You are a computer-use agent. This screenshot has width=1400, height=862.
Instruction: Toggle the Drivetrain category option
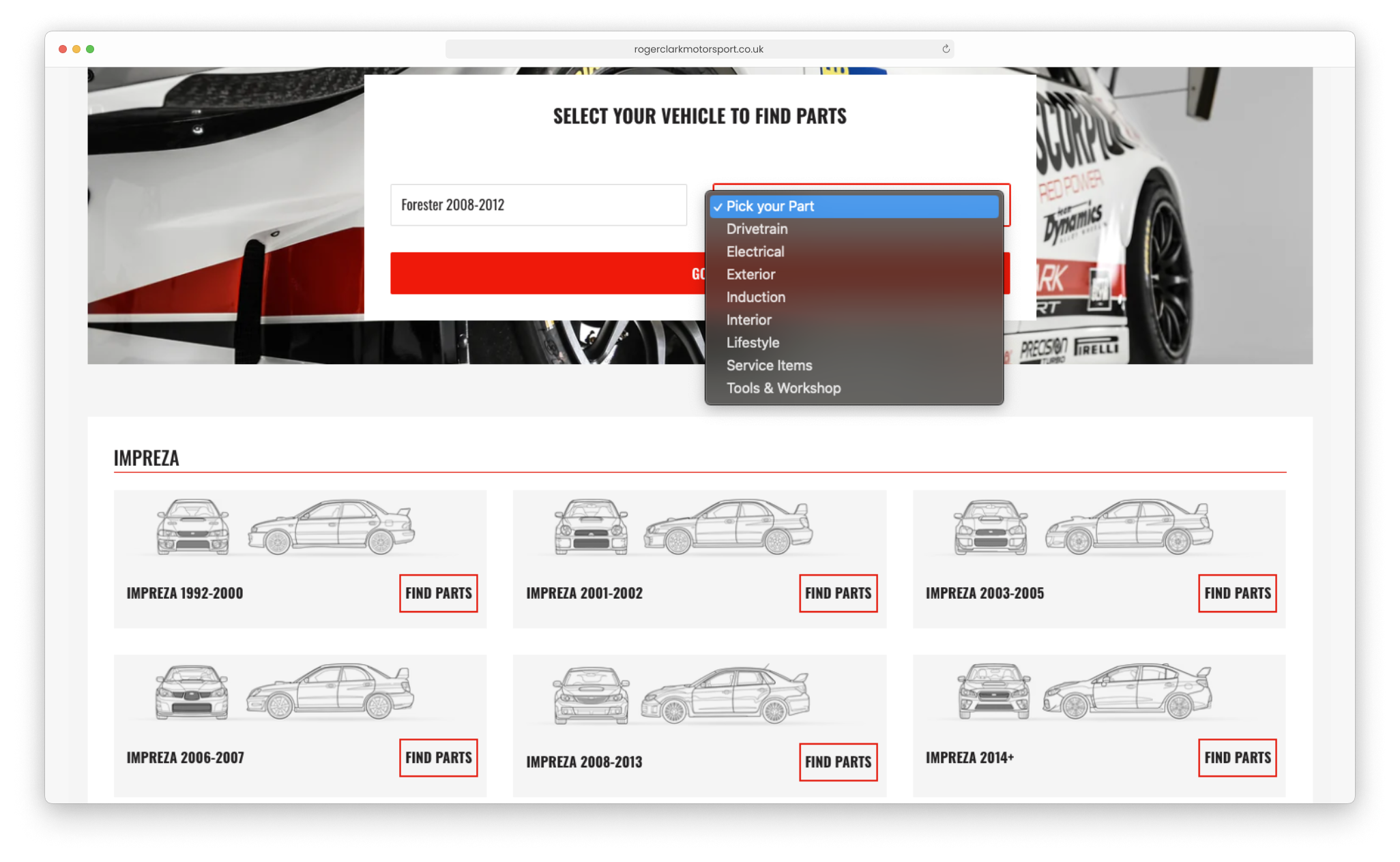point(757,229)
